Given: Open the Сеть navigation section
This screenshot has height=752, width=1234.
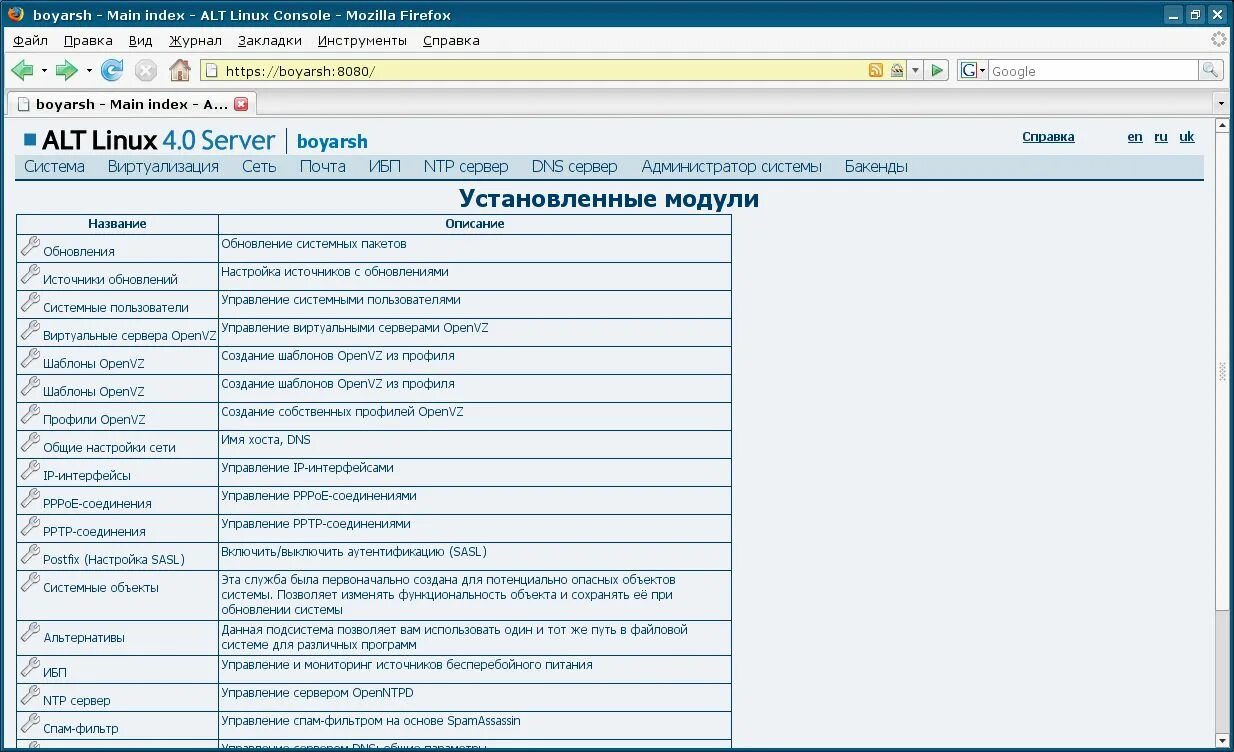Looking at the screenshot, I should pos(259,167).
